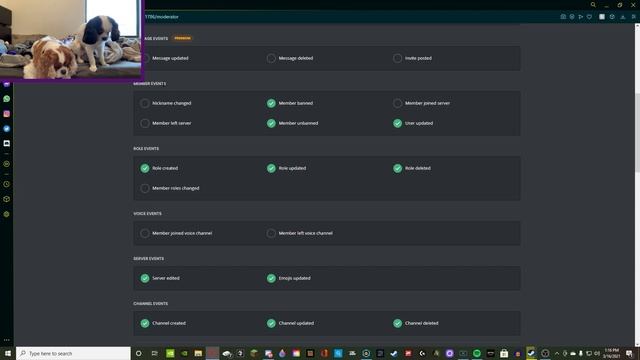Viewport: 640px width, 360px height.
Task: Open Instagram in the browser sidebar
Action: [x=7, y=114]
